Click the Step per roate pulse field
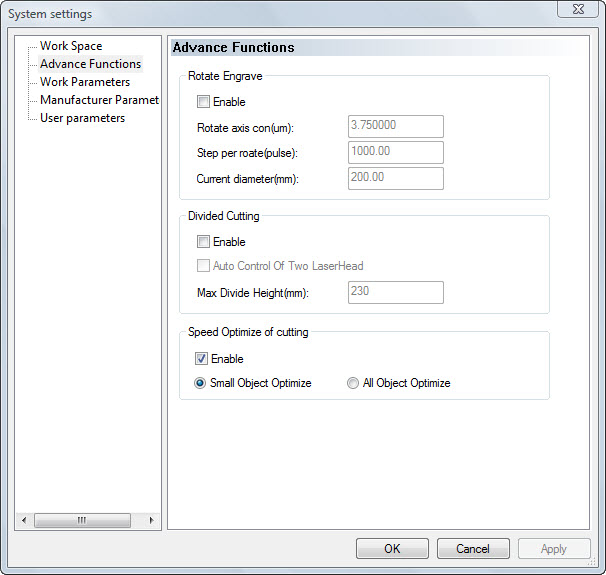This screenshot has width=606, height=575. [395, 152]
